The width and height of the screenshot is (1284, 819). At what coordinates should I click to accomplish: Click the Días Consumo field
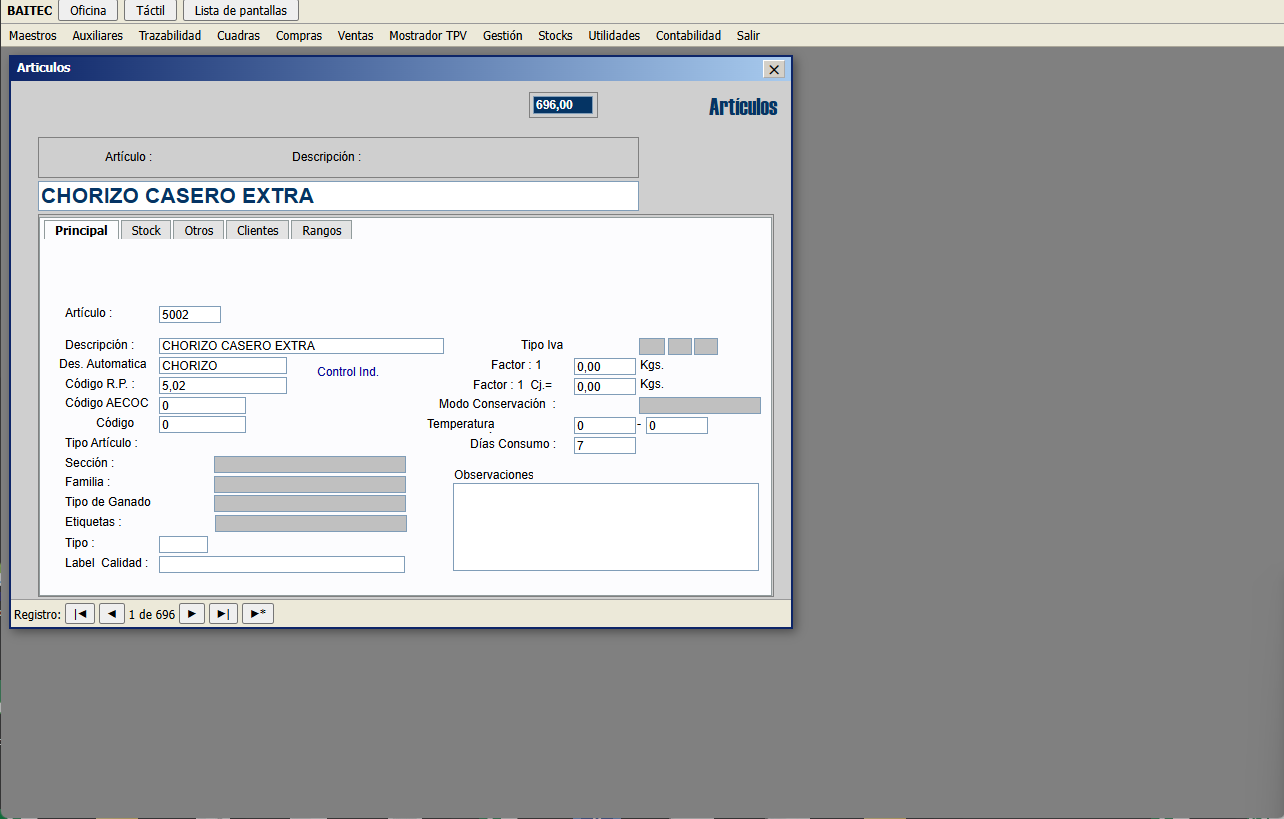(x=605, y=445)
